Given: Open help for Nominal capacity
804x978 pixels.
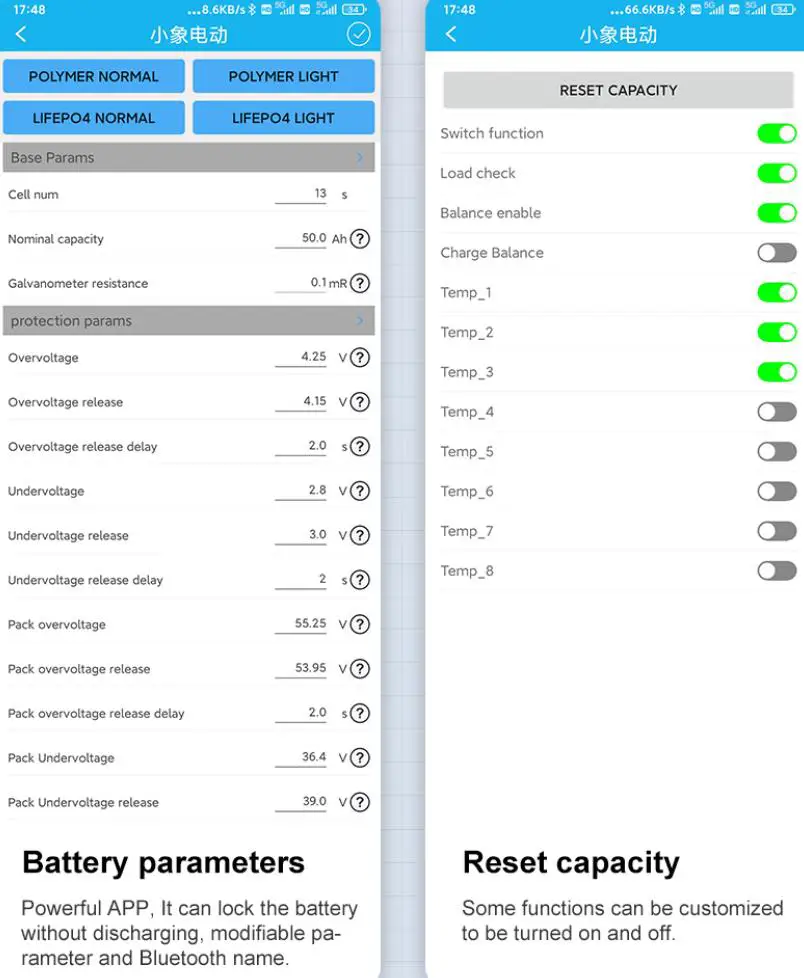Looking at the screenshot, I should (x=360, y=239).
